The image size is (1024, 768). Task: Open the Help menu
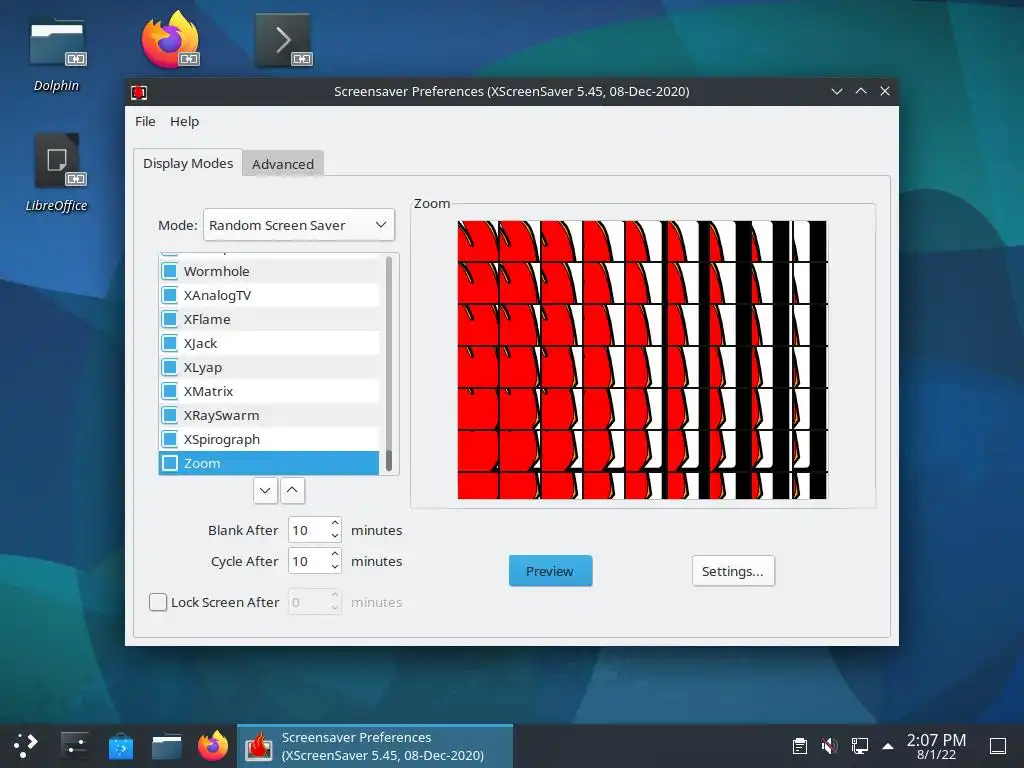184,121
